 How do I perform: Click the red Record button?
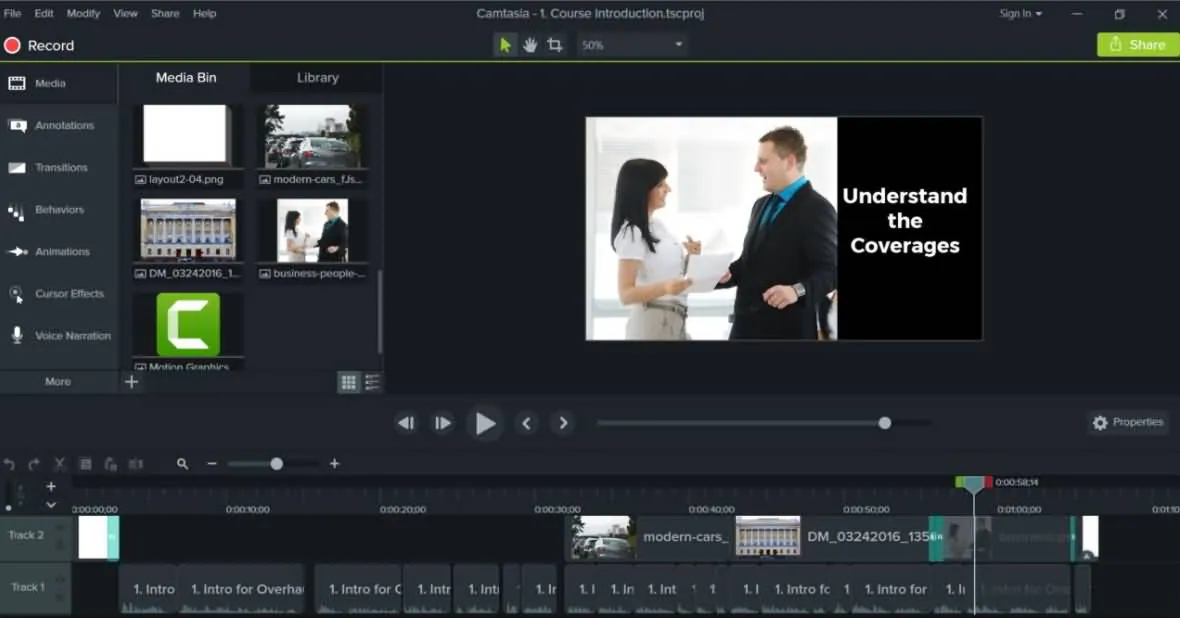(x=39, y=45)
